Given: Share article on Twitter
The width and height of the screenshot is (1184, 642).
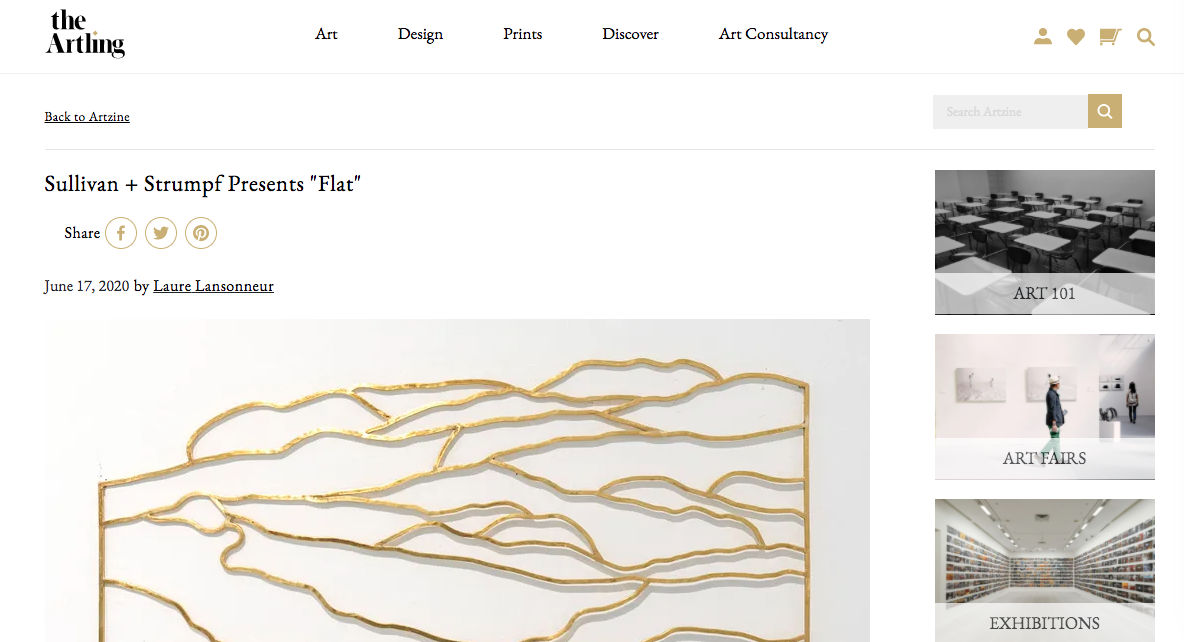Looking at the screenshot, I should (x=161, y=233).
